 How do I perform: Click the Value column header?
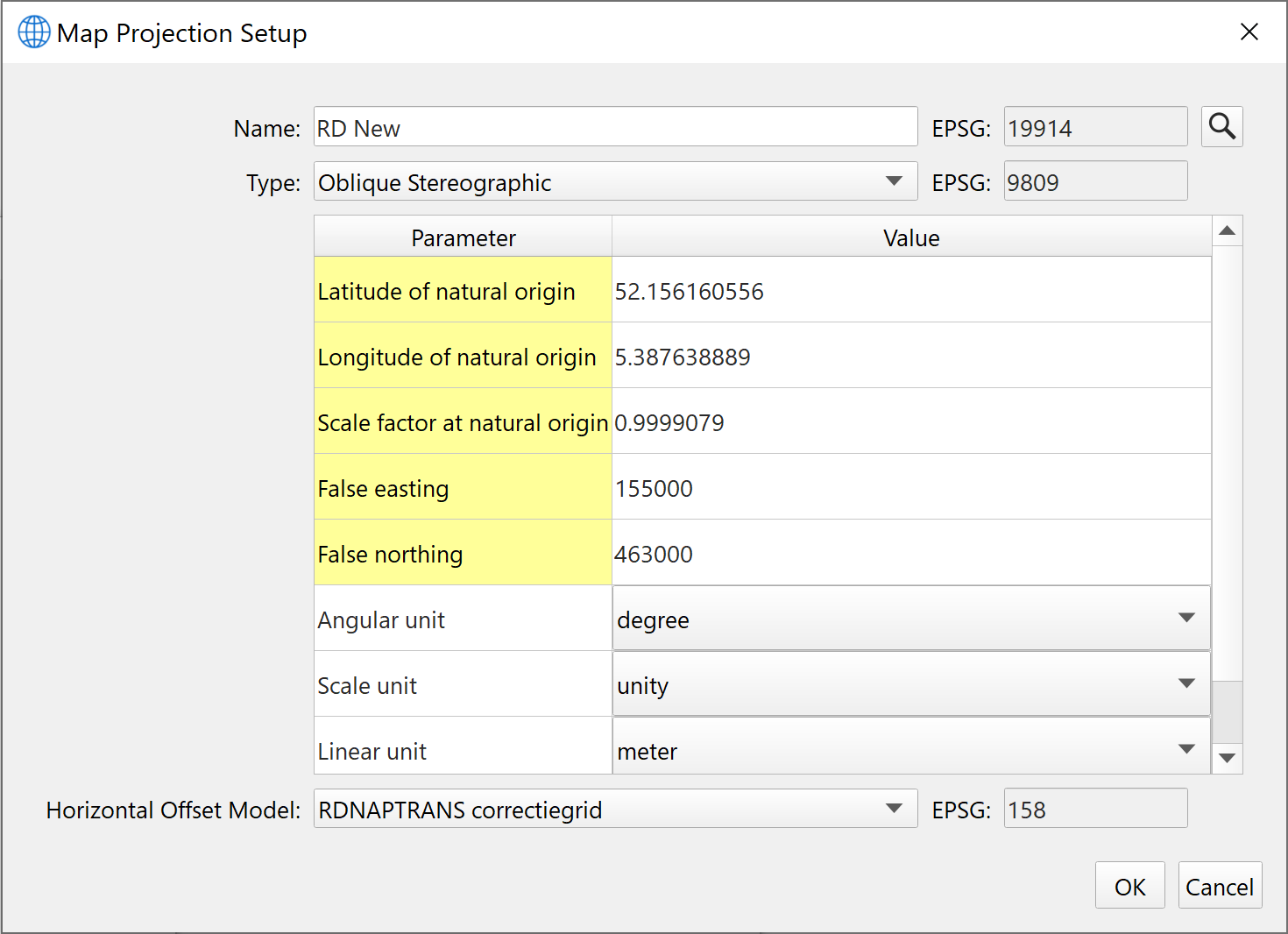tap(910, 237)
